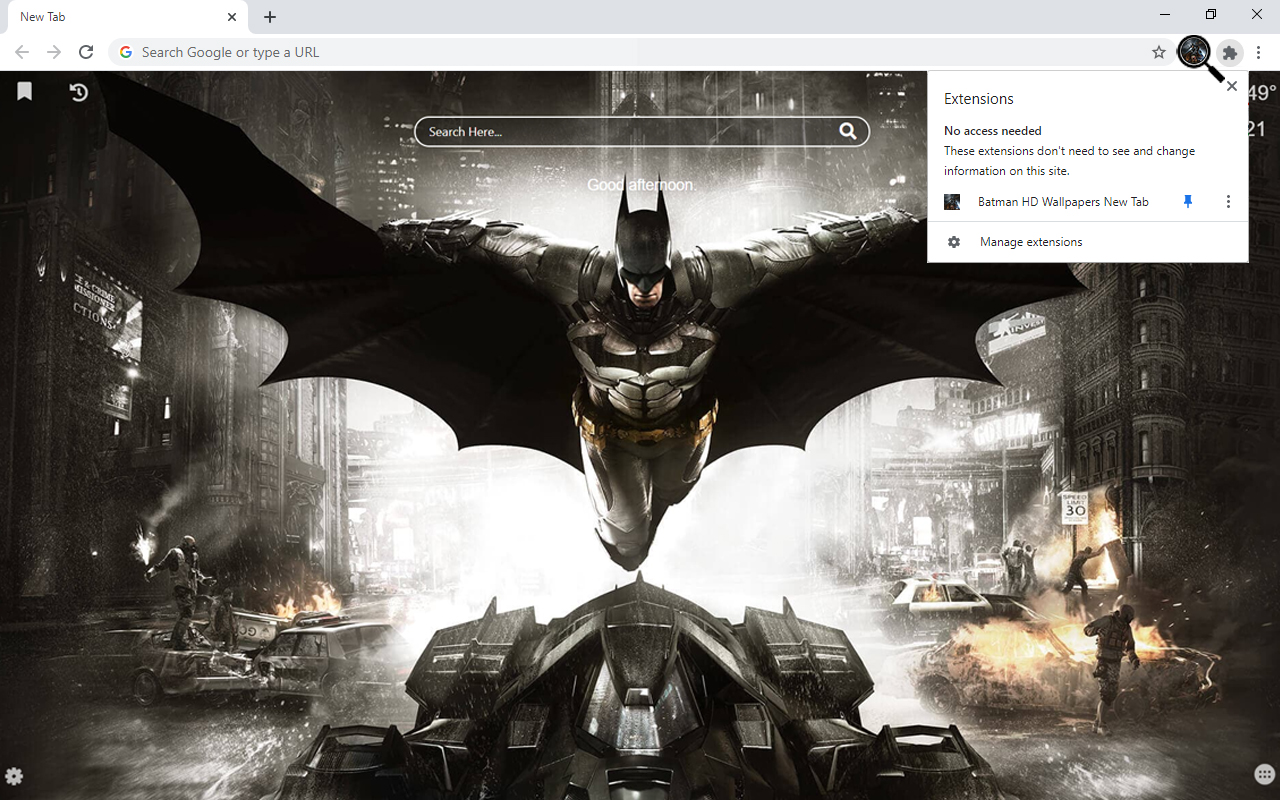Open Manage extensions
This screenshot has width=1280, height=800.
pos(1088,242)
